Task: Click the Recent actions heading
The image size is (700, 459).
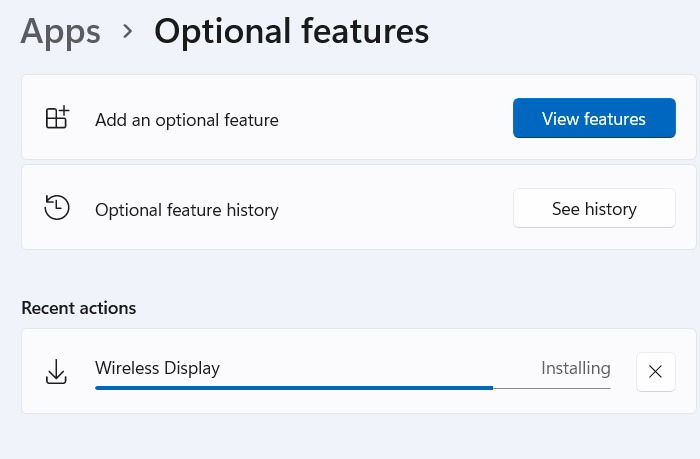Action: pyautogui.click(x=78, y=308)
